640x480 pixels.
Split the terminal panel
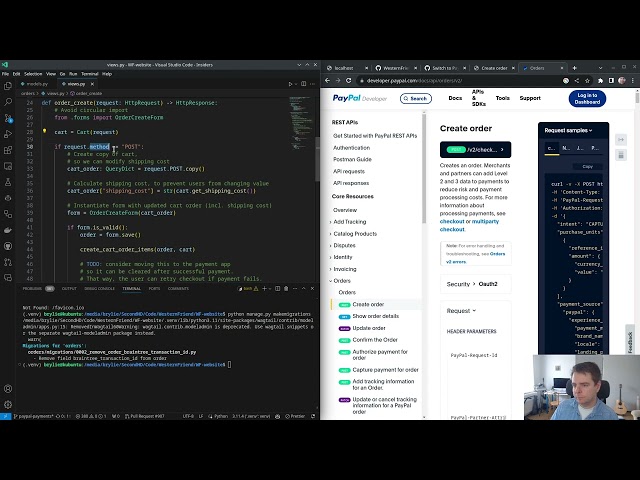click(278, 289)
